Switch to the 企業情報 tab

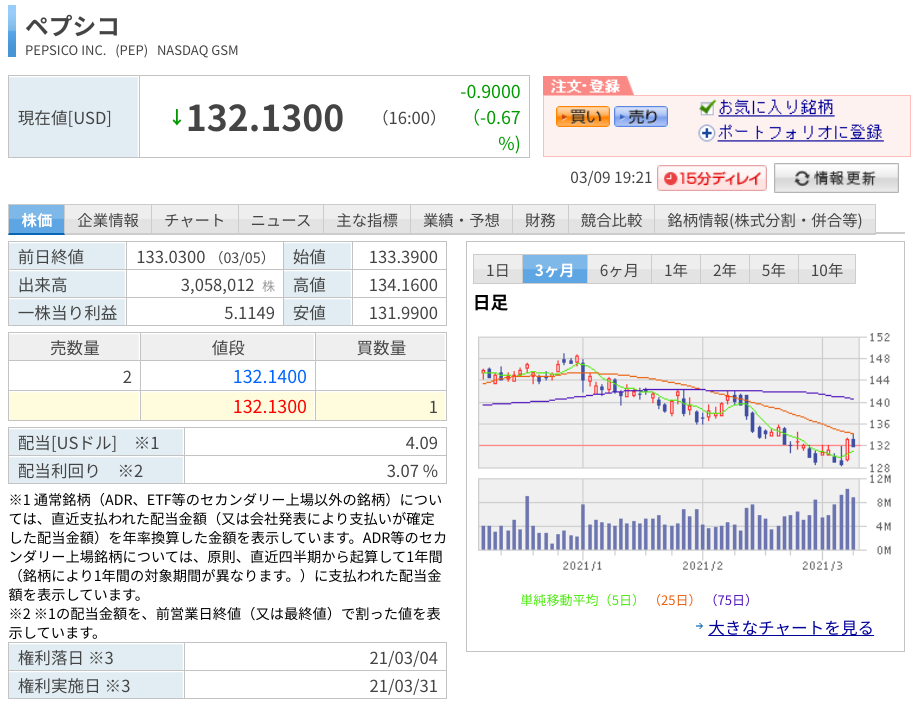click(108, 220)
